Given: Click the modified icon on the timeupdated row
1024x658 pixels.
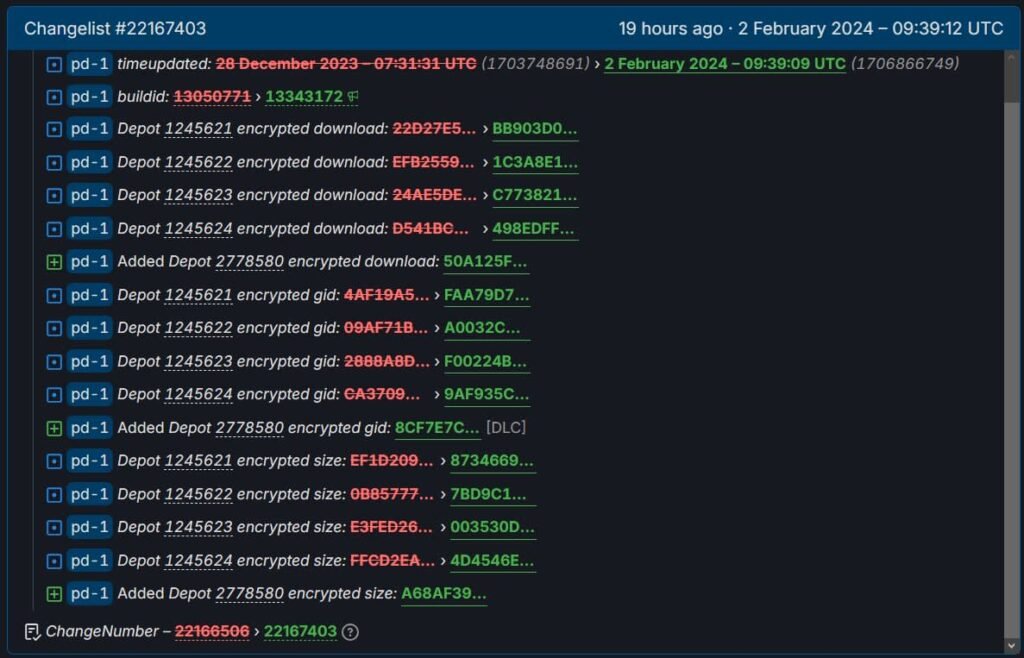Looking at the screenshot, I should click(x=54, y=64).
